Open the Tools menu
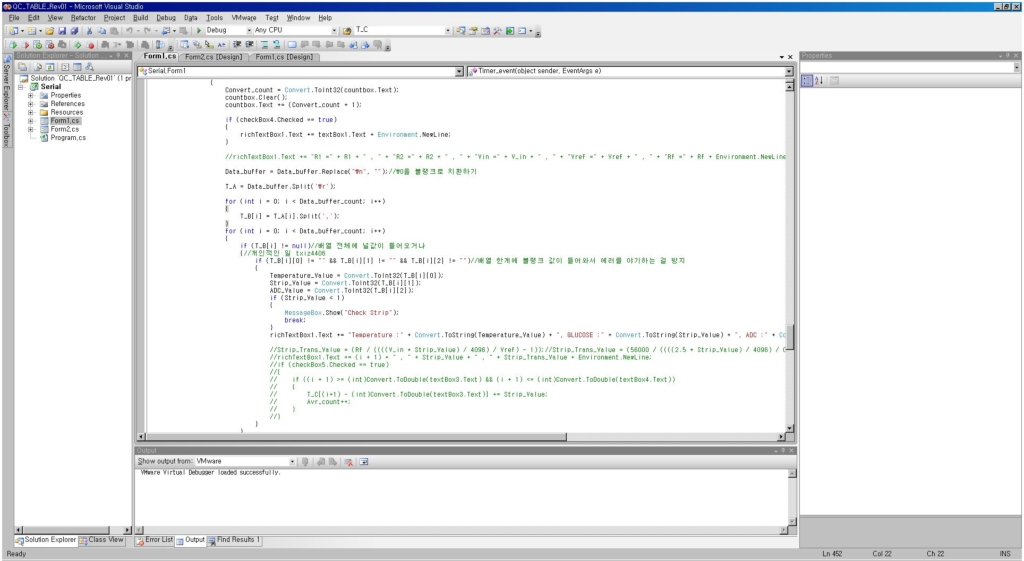The image size is (1024, 561). [x=214, y=18]
